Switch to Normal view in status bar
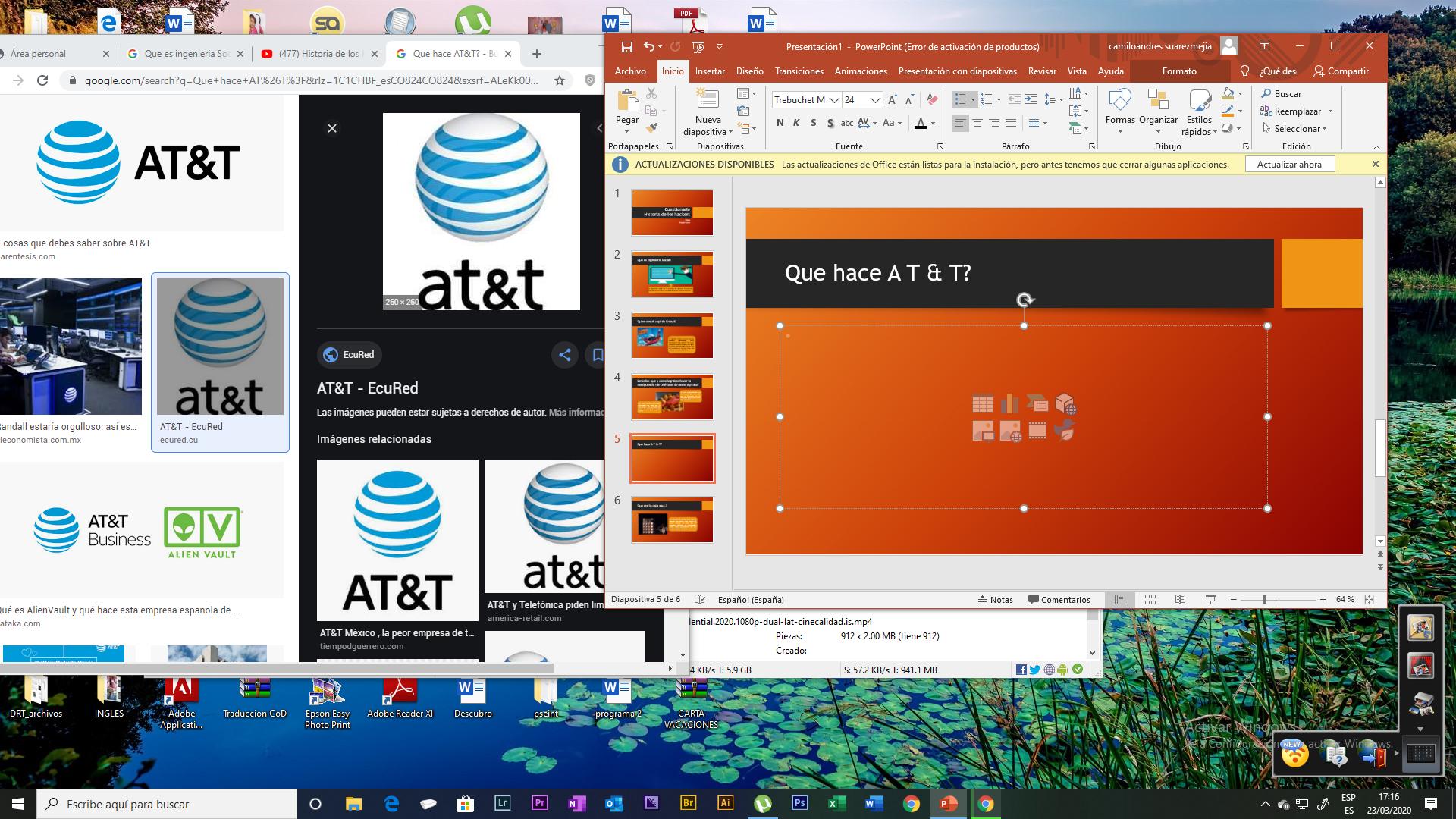 coord(1119,599)
